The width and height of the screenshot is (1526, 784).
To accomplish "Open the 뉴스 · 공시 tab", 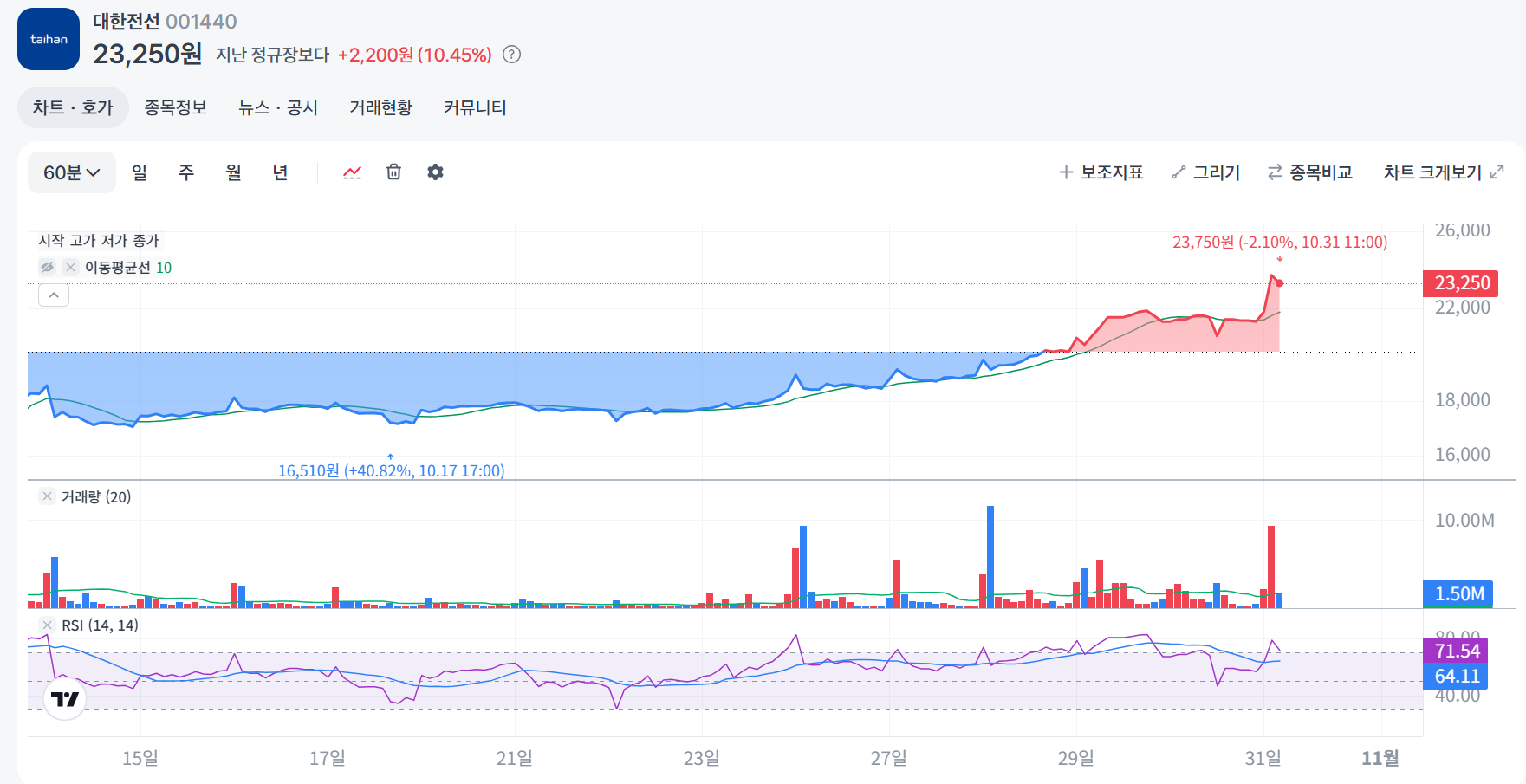I will point(278,107).
